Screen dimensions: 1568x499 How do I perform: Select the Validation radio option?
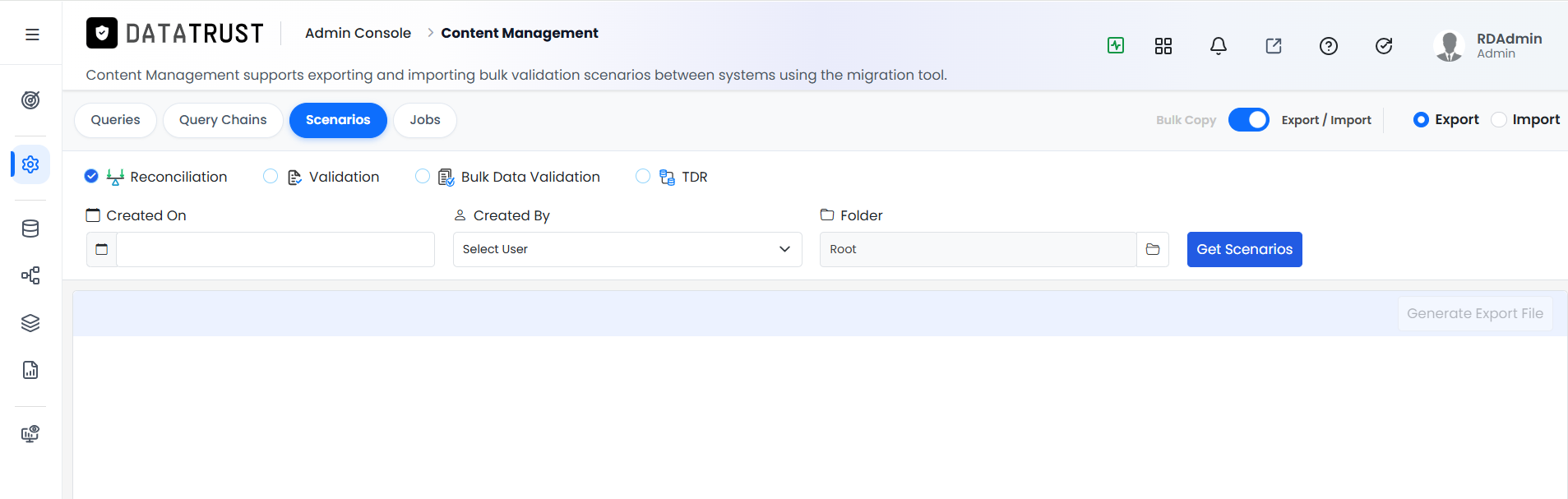pos(271,176)
